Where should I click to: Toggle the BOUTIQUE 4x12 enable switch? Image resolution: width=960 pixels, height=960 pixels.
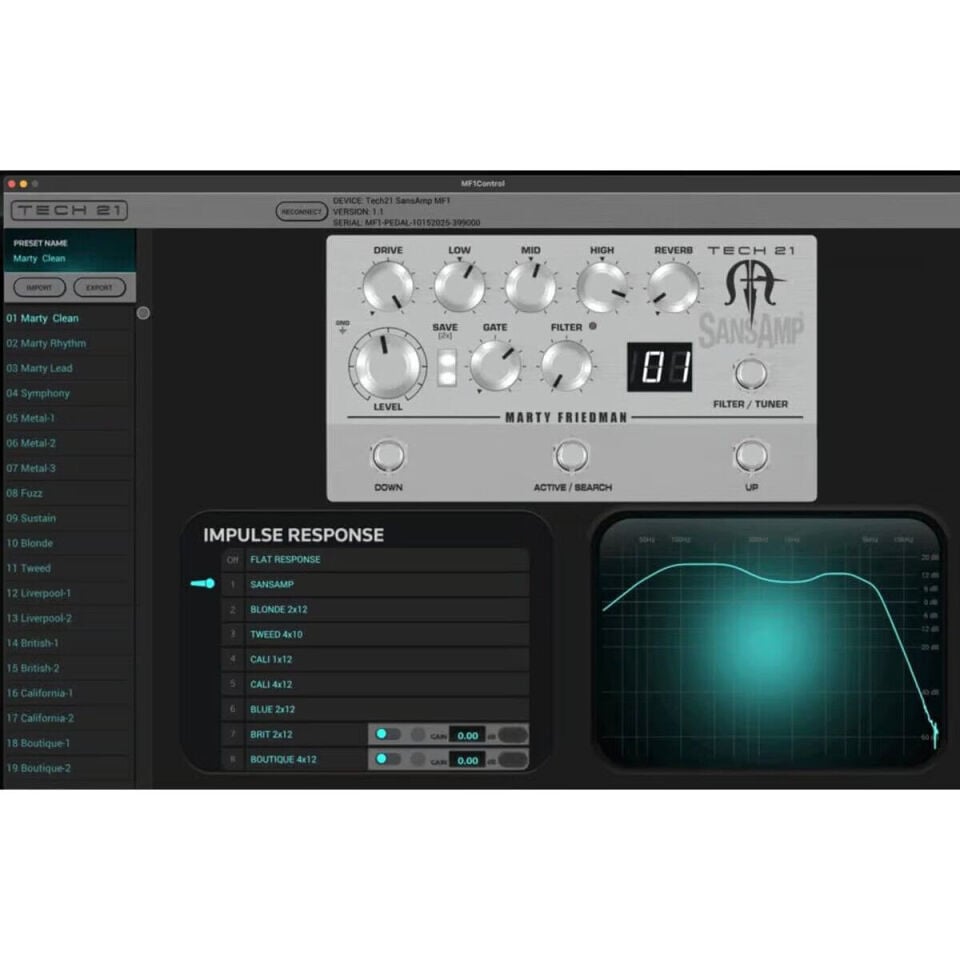[388, 759]
